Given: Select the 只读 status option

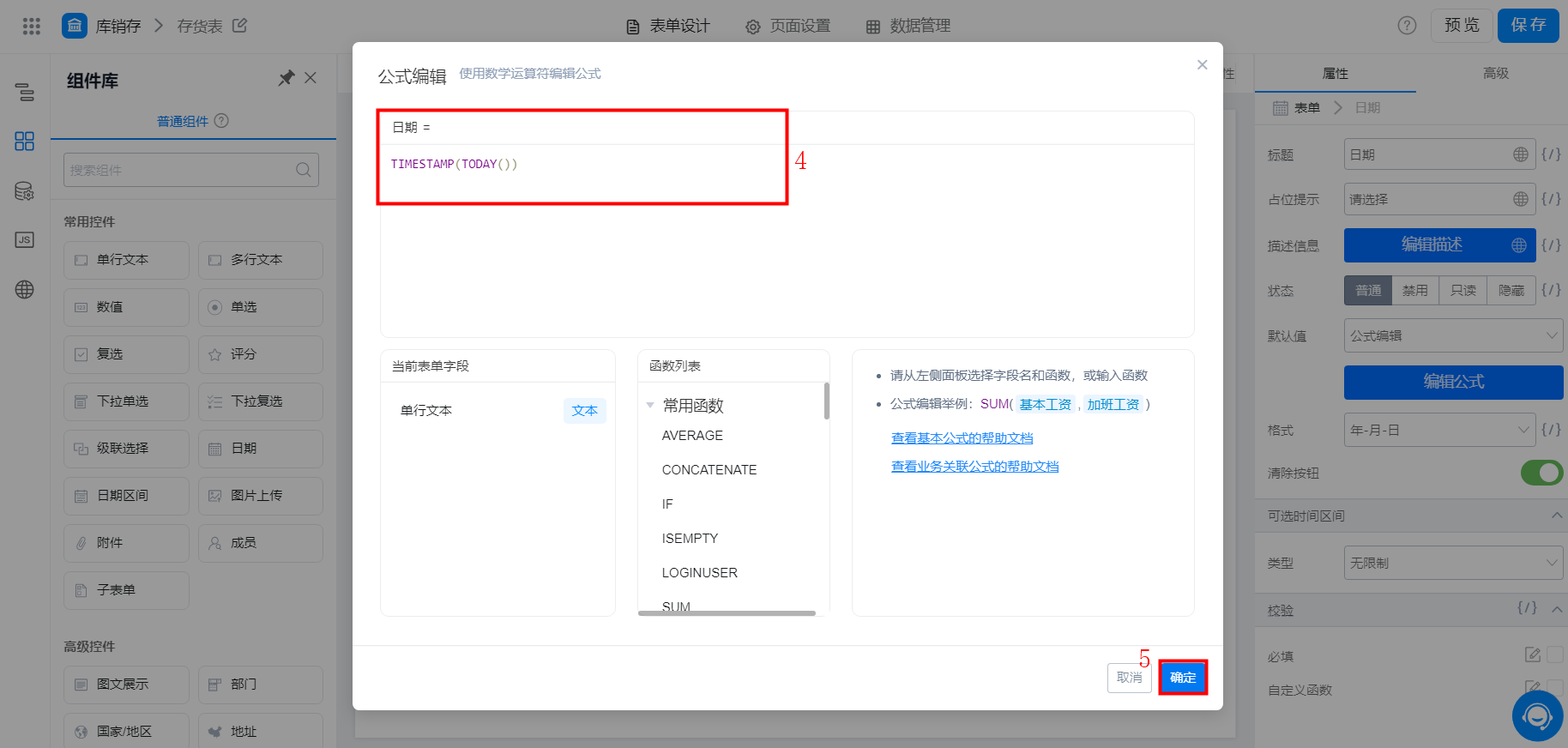Looking at the screenshot, I should click(1463, 291).
